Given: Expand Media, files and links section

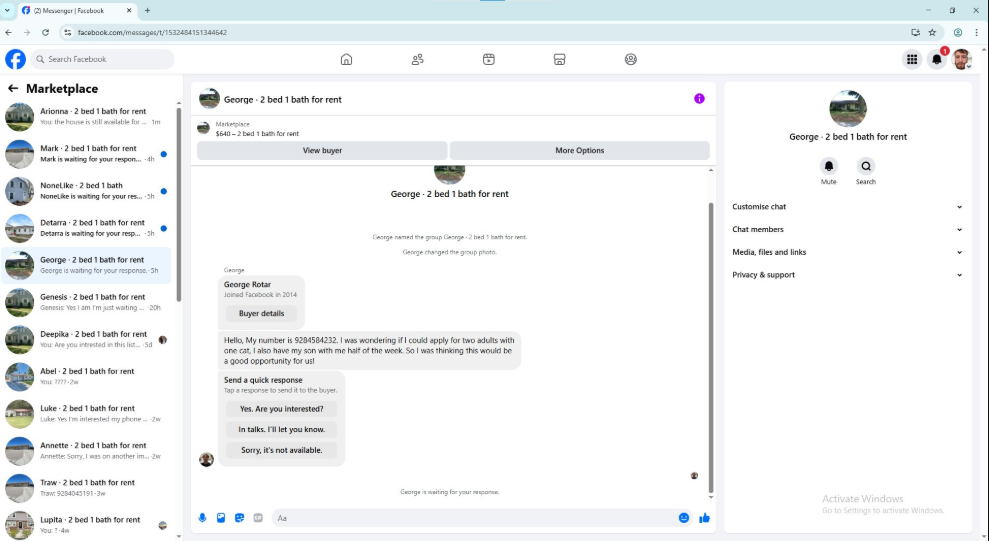Looking at the screenshot, I should 847,252.
